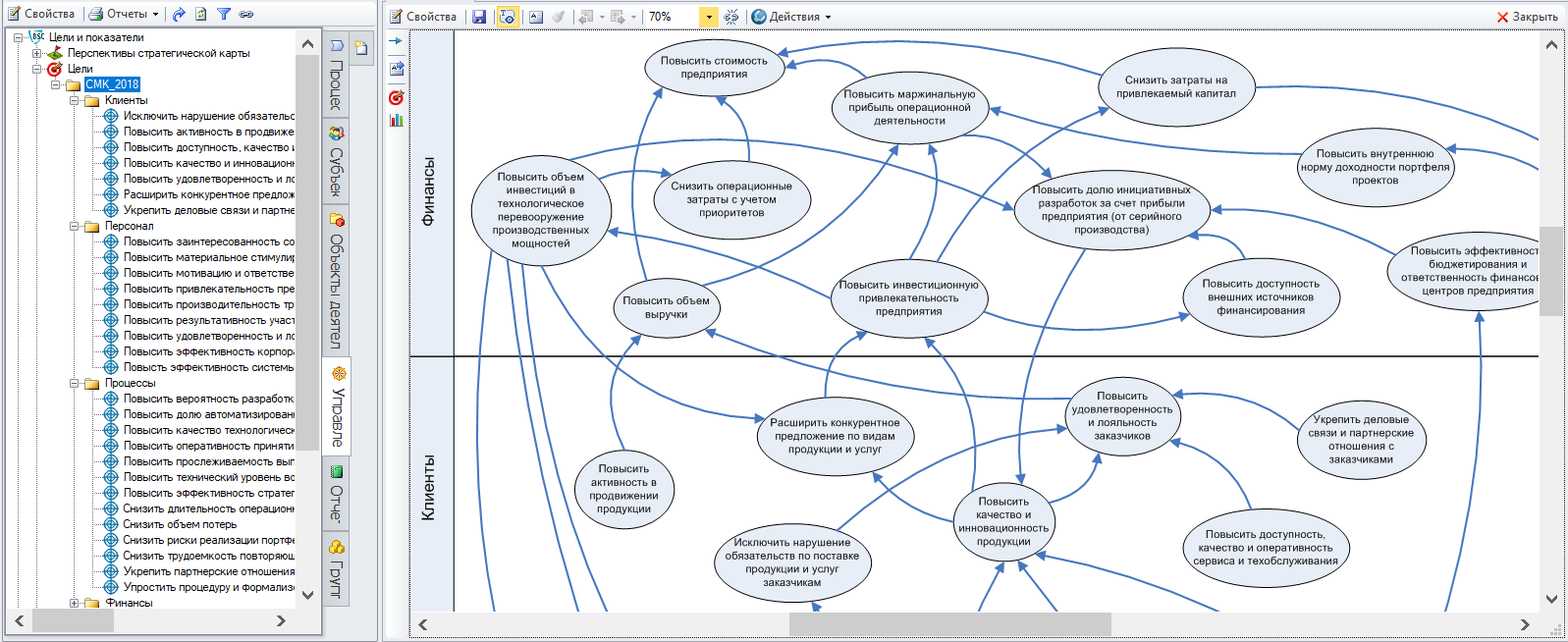The height and width of the screenshot is (642, 1568).
Task: Select the Снизить объем потерь tree item
Action: tap(180, 524)
